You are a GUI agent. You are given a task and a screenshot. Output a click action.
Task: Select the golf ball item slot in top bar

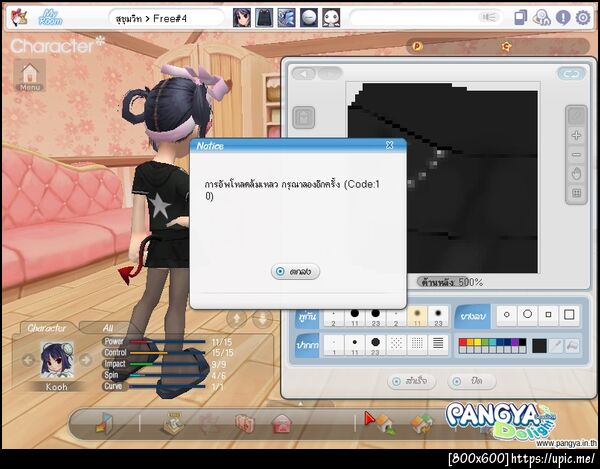click(309, 18)
